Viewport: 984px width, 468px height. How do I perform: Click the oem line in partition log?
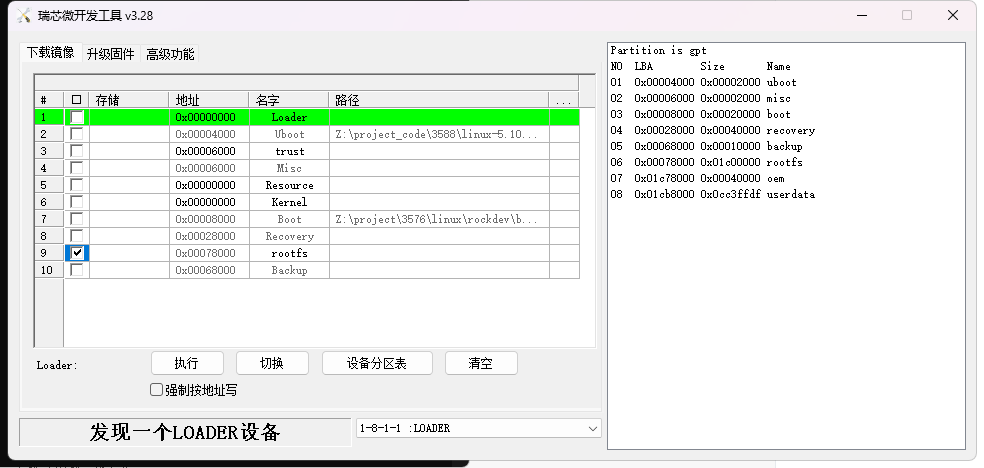click(698, 178)
